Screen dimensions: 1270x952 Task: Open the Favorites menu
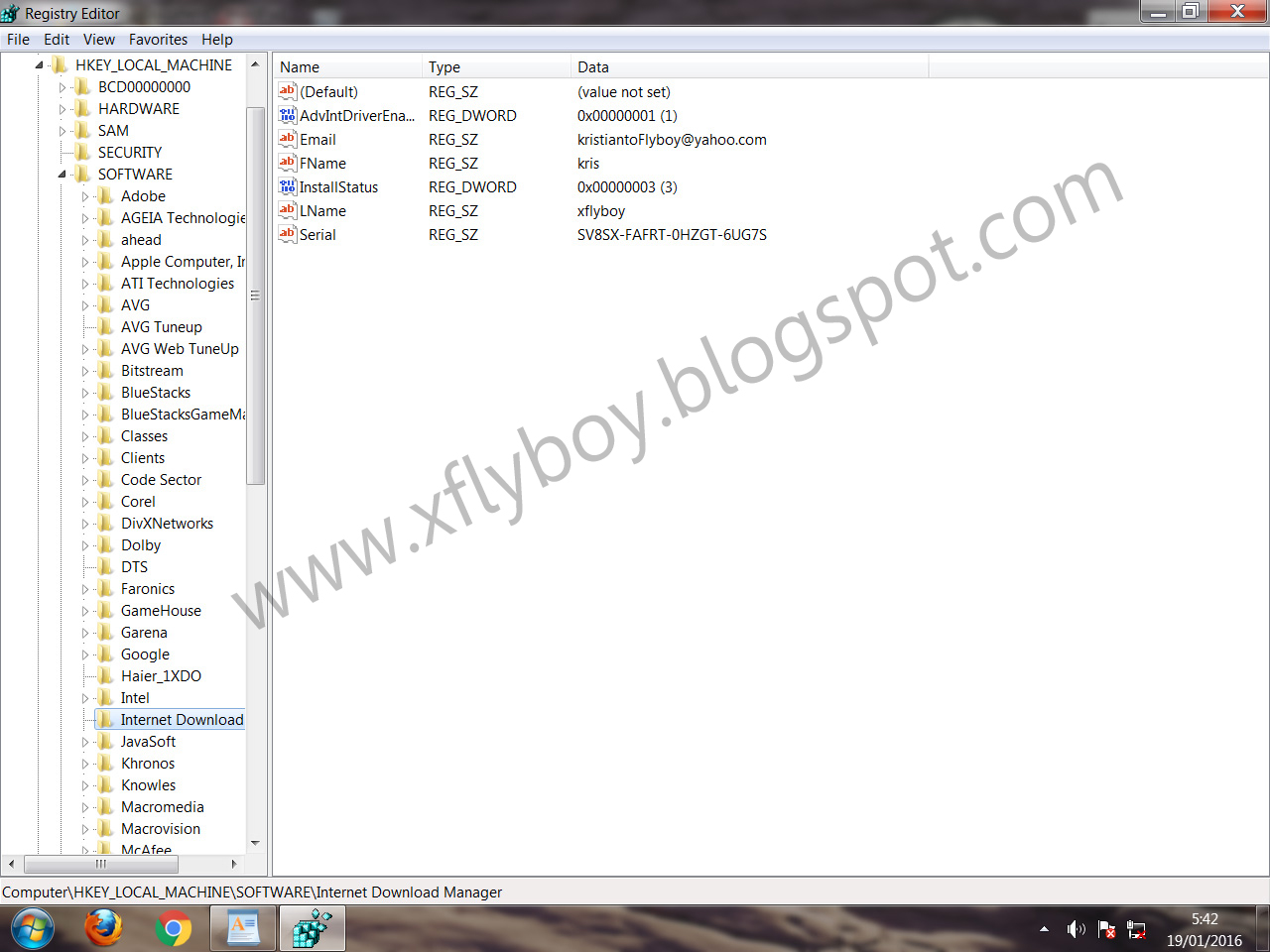coord(158,39)
